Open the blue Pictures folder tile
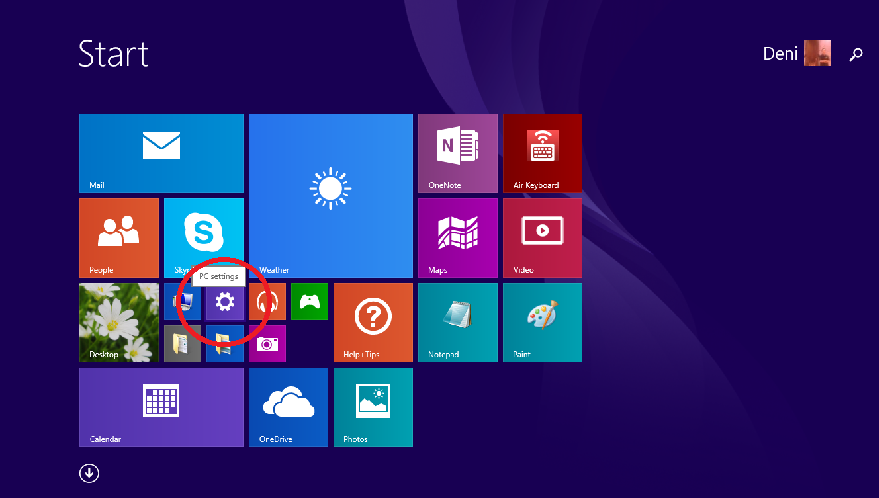The height and width of the screenshot is (498, 879). point(225,344)
